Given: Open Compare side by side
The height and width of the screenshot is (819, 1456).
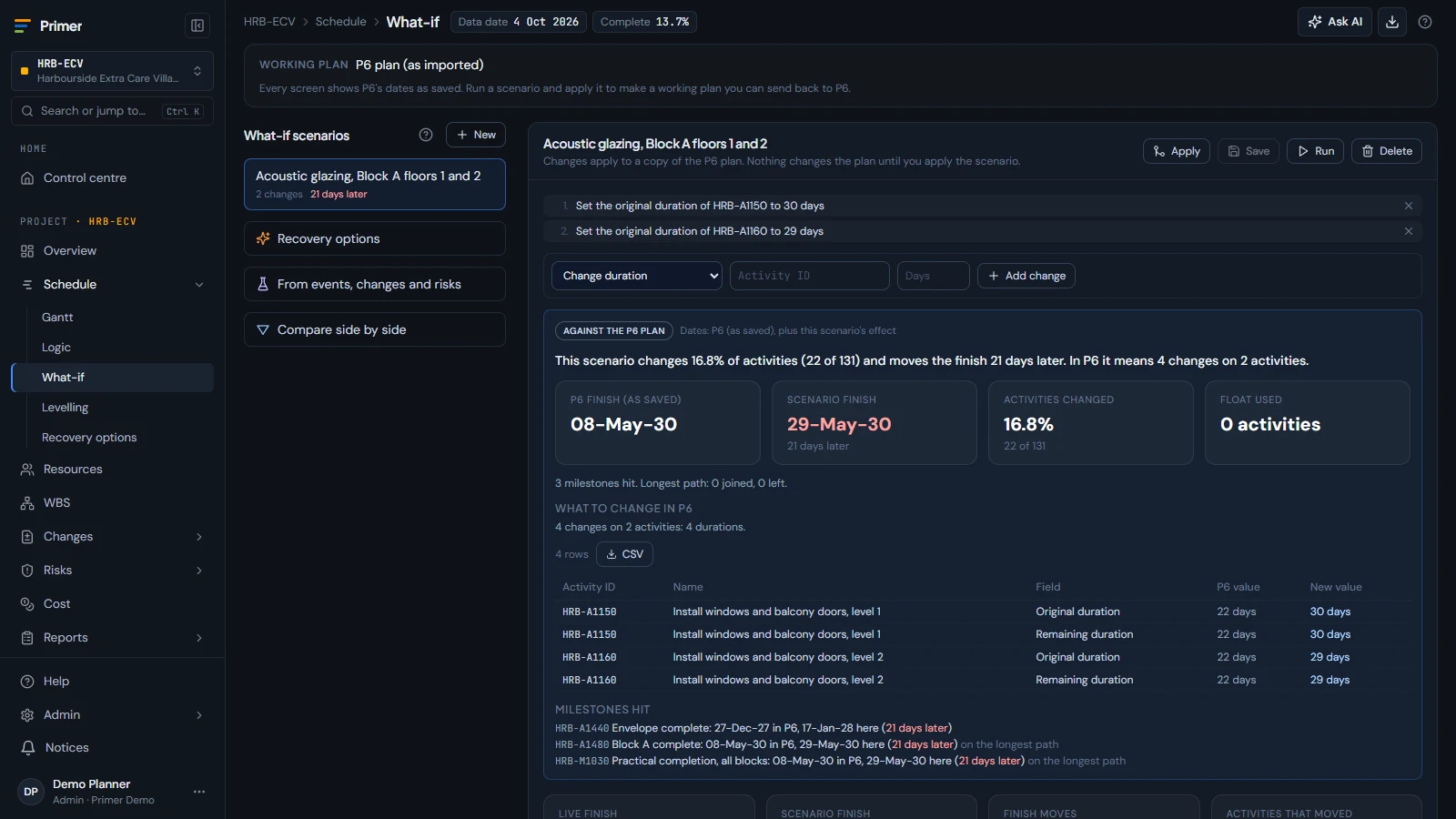Looking at the screenshot, I should pyautogui.click(x=375, y=329).
